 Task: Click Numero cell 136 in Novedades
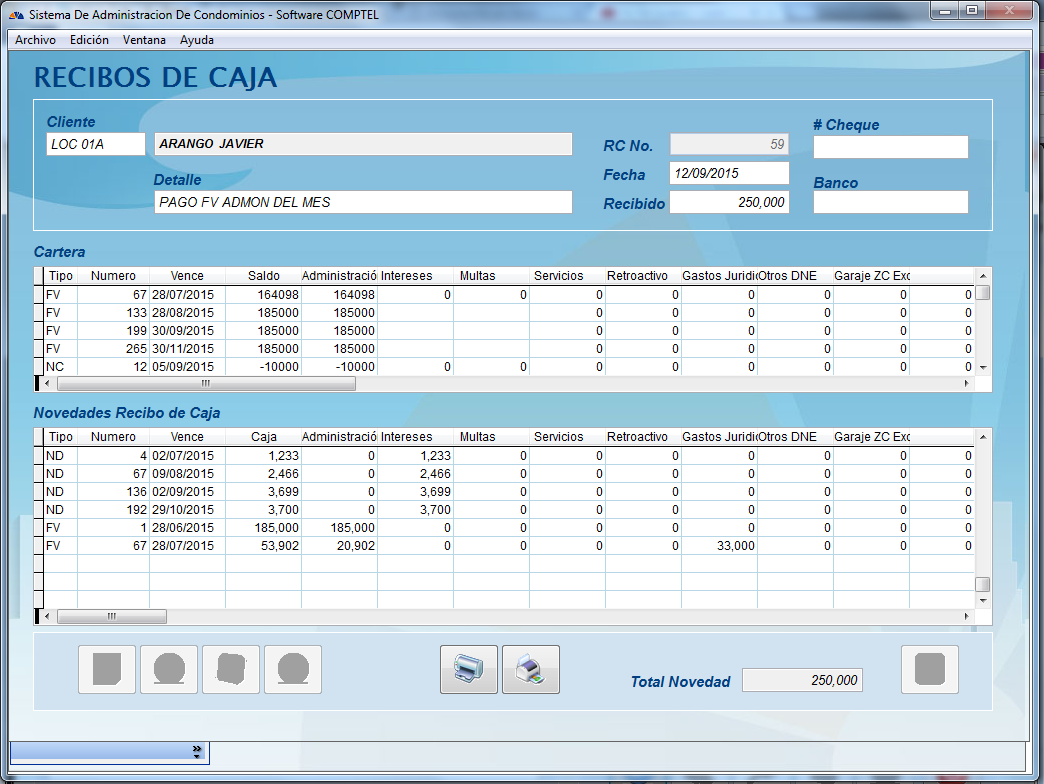(x=114, y=492)
